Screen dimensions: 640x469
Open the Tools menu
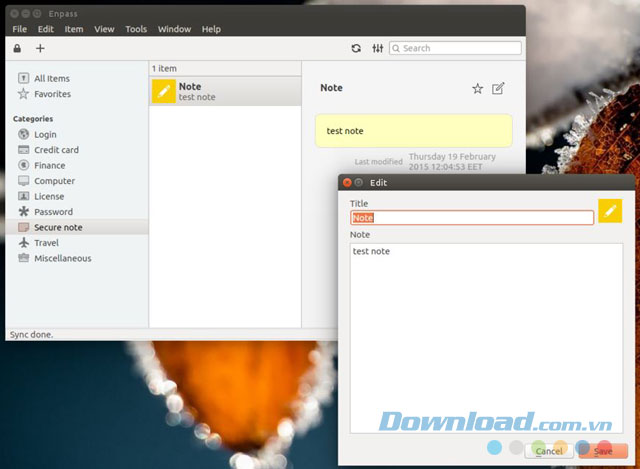pyautogui.click(x=136, y=29)
